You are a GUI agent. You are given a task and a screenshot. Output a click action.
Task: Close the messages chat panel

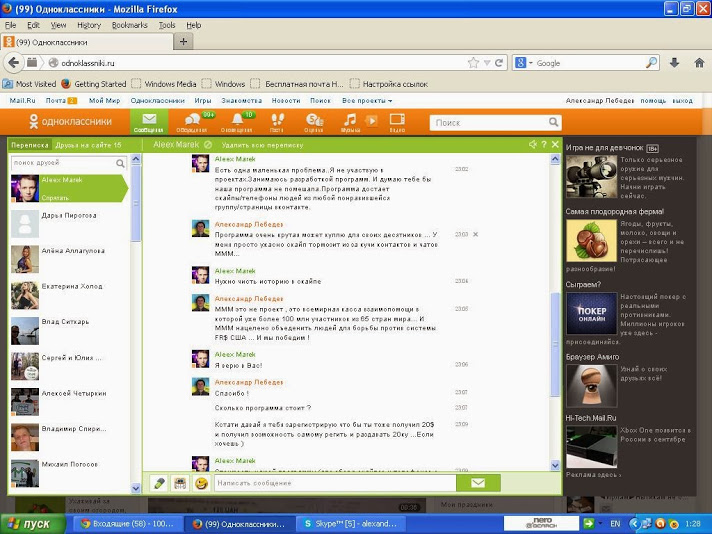point(555,144)
